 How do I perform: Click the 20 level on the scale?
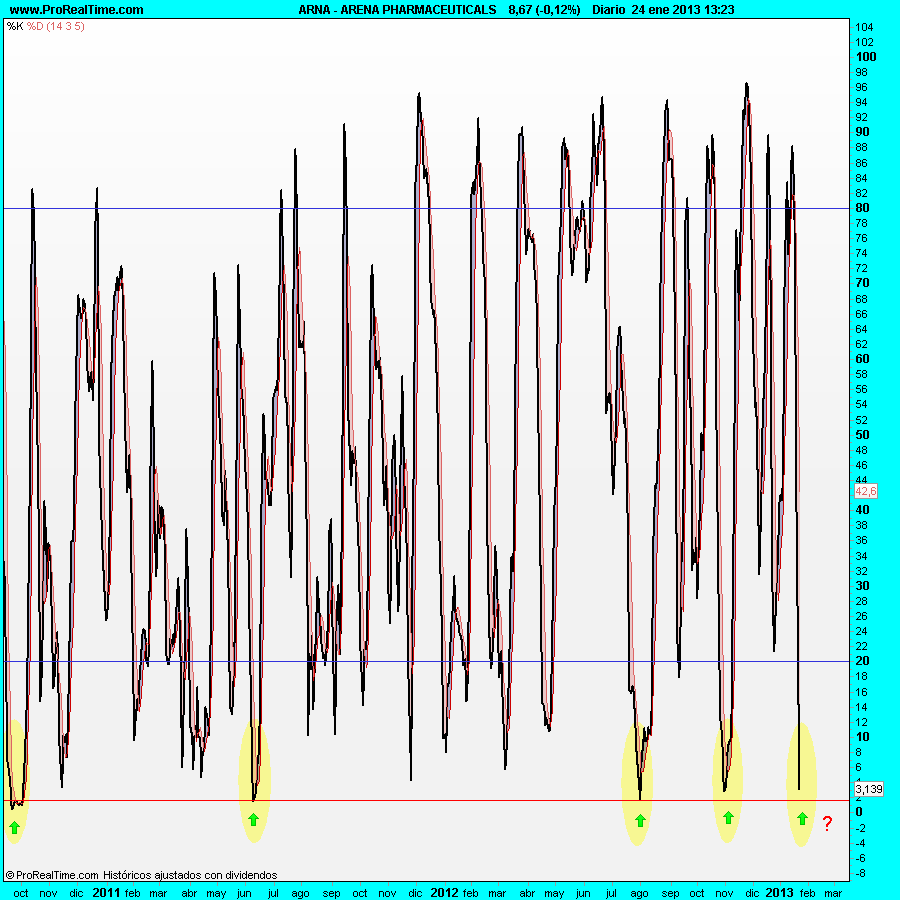click(x=862, y=661)
